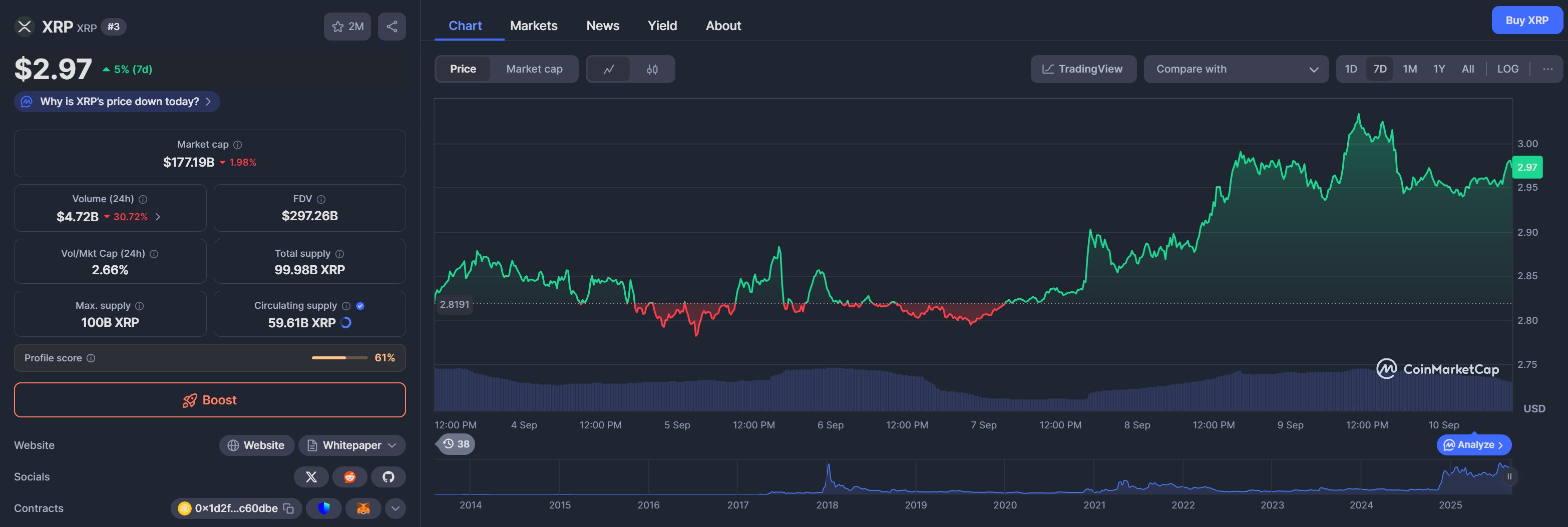Open the X (Twitter) social link
The image size is (1568, 527).
pos(311,477)
